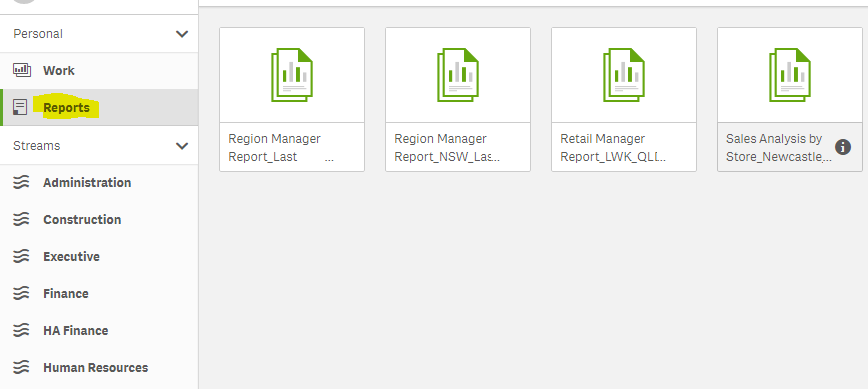Click the Administration stream wave icon
868x389 pixels.
pyautogui.click(x=21, y=183)
